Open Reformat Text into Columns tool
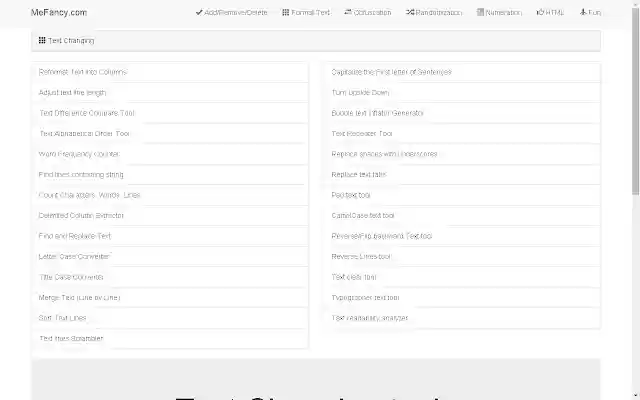Image resolution: width=640 pixels, height=400 pixels. click(83, 72)
